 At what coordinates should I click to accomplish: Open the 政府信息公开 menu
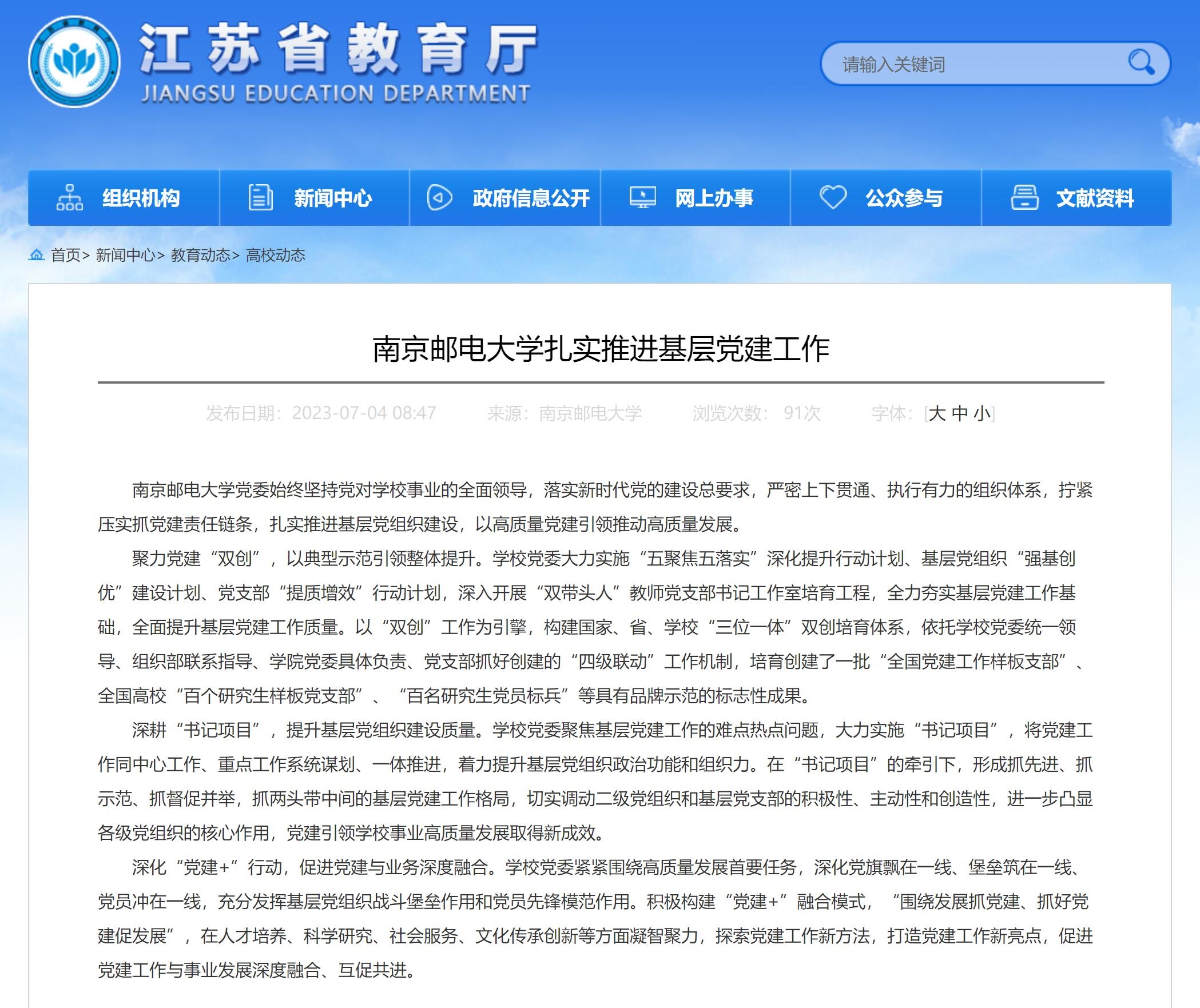click(531, 198)
